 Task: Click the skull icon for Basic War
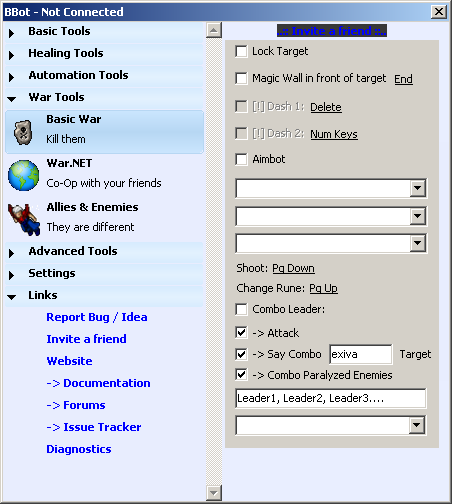[23, 132]
